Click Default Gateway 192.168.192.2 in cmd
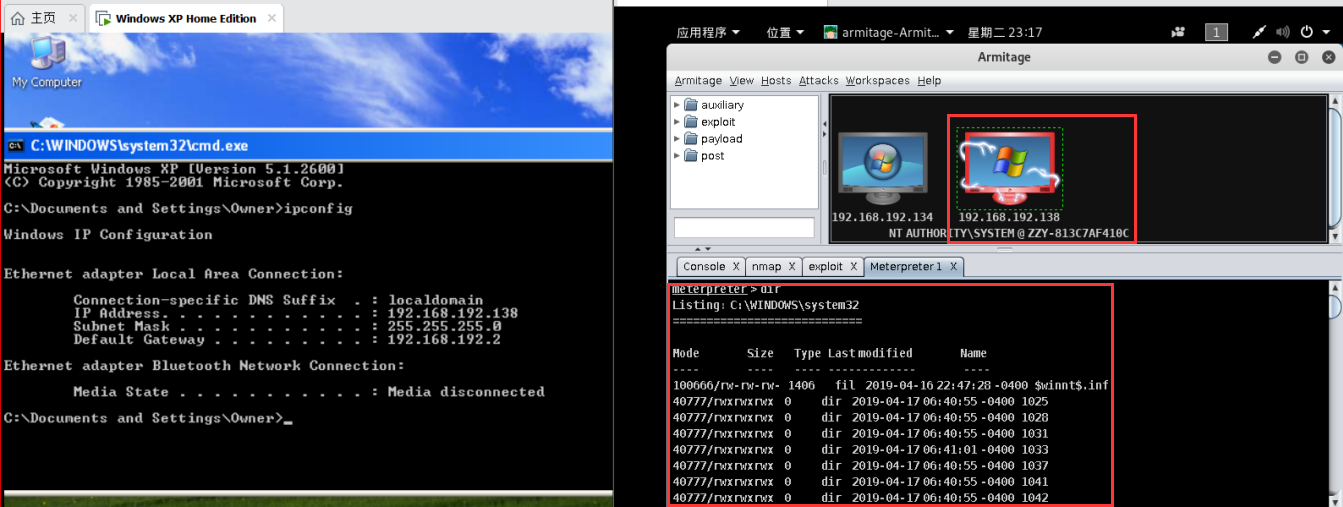Screen dimensions: 1343x507 tap(444, 339)
